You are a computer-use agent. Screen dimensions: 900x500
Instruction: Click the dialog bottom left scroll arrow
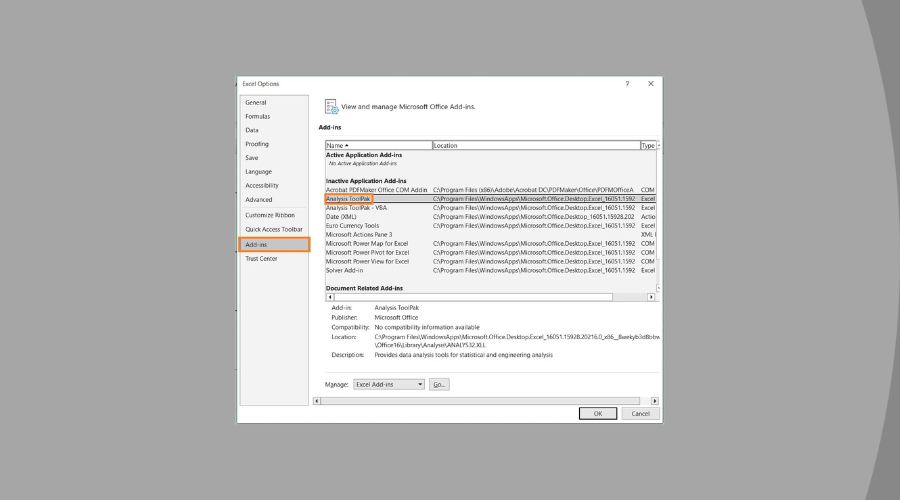pyautogui.click(x=317, y=401)
